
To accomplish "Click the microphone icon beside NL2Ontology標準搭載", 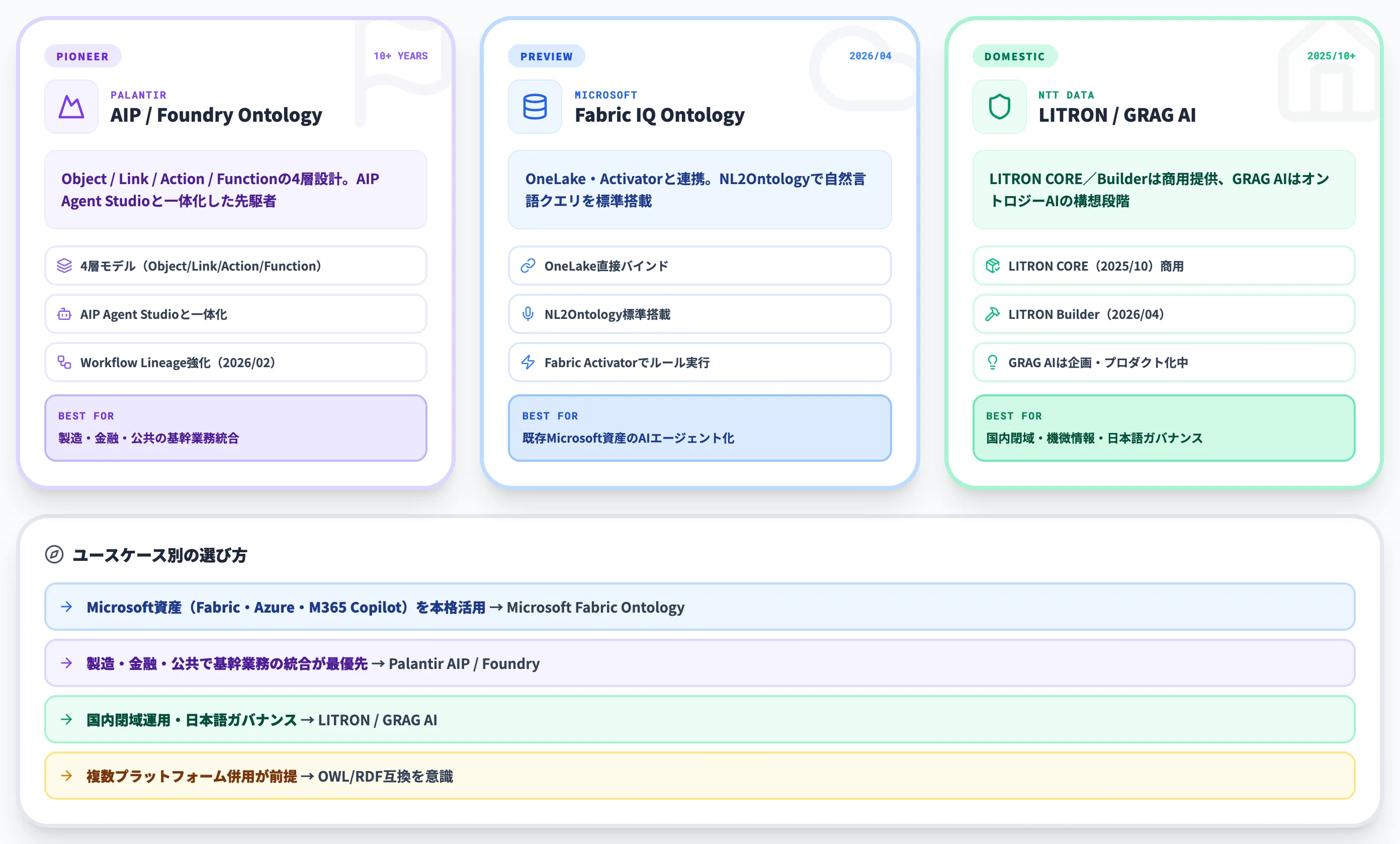I will [x=528, y=314].
